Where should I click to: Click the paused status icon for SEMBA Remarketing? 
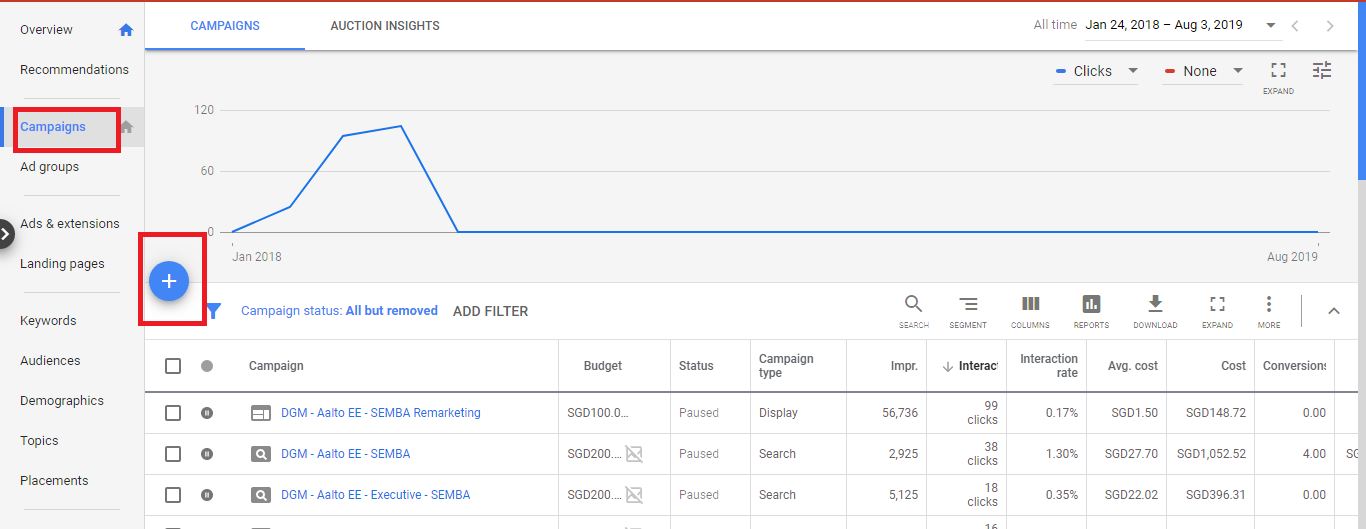(207, 413)
